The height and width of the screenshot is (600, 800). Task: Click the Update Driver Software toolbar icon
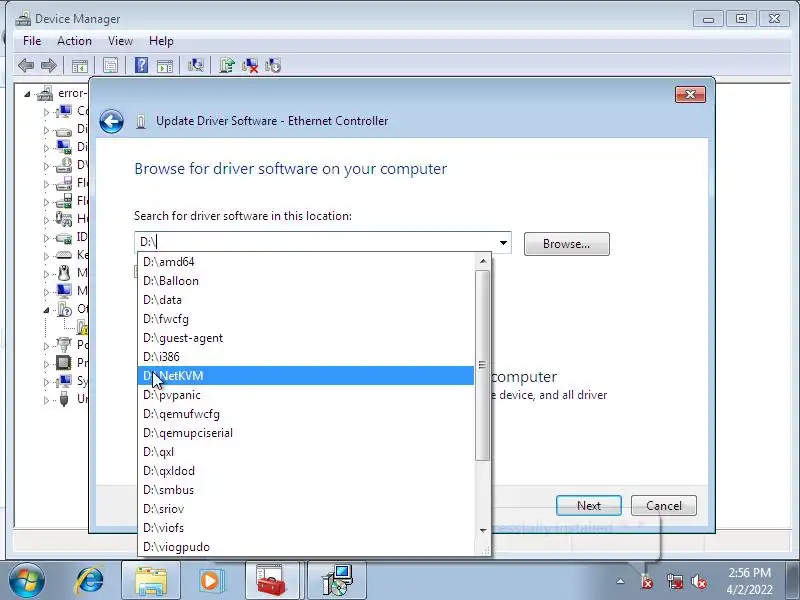[227, 65]
